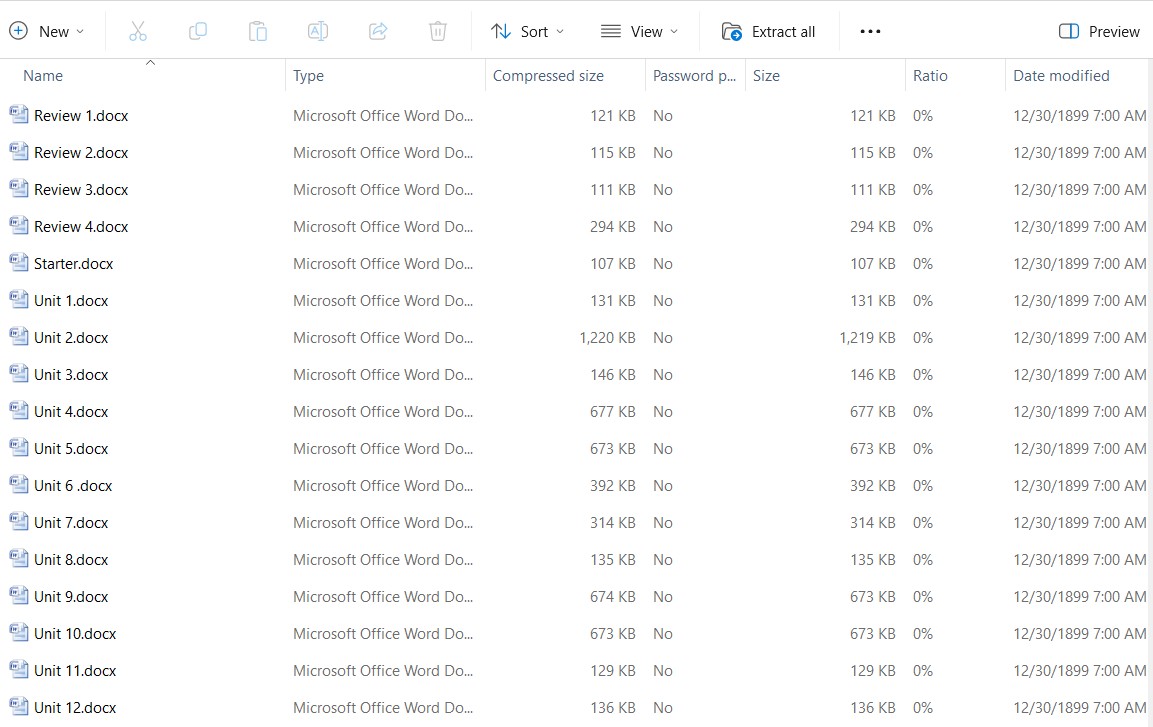Sort by Compressed size column header

click(548, 76)
